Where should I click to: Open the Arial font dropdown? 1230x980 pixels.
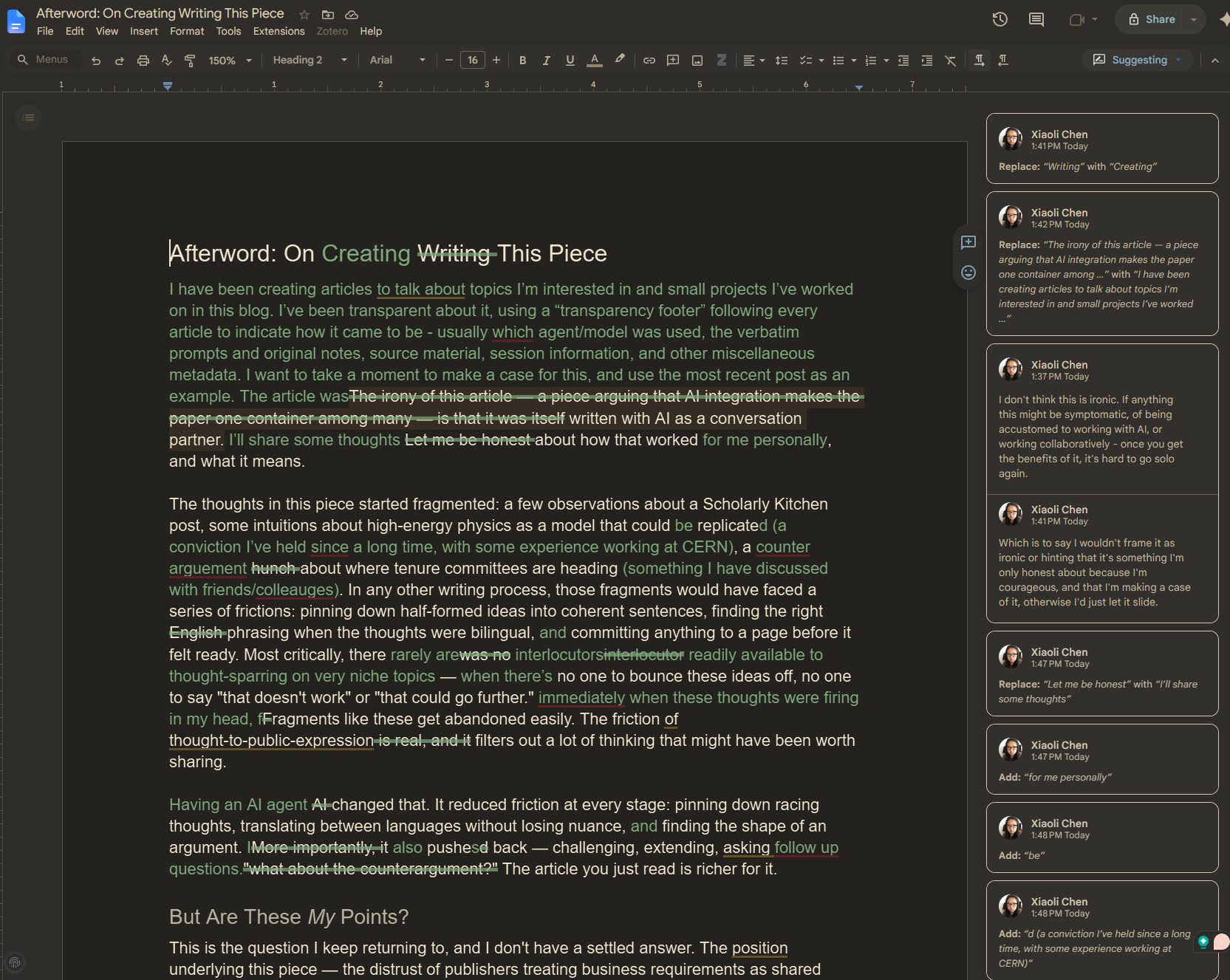397,60
